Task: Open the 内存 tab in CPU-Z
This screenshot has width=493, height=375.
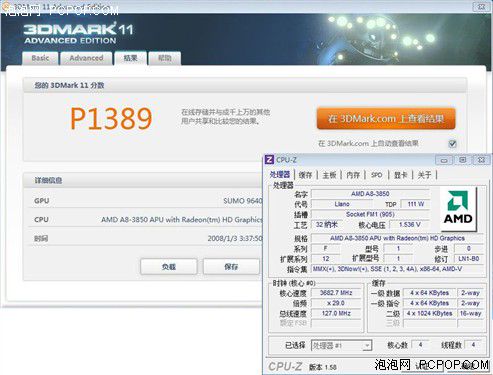Action: coord(353,175)
